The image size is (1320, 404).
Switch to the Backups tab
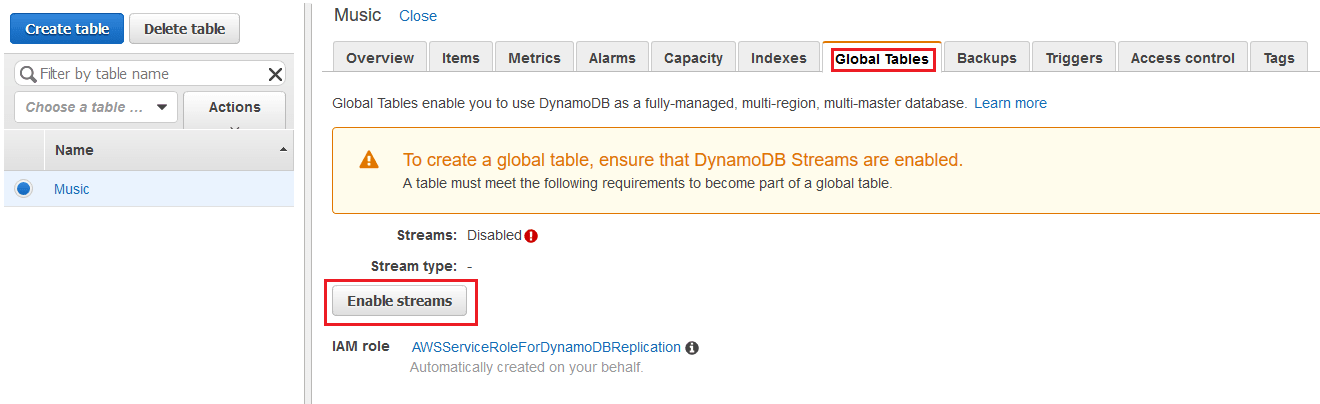[986, 58]
